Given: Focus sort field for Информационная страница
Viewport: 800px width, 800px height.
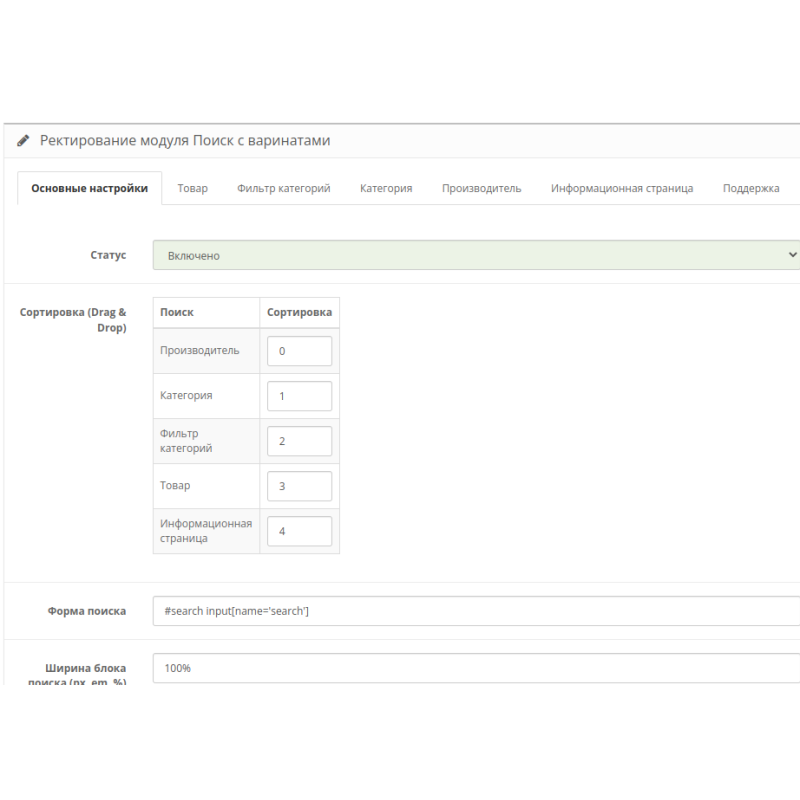Looking at the screenshot, I should tap(299, 531).
